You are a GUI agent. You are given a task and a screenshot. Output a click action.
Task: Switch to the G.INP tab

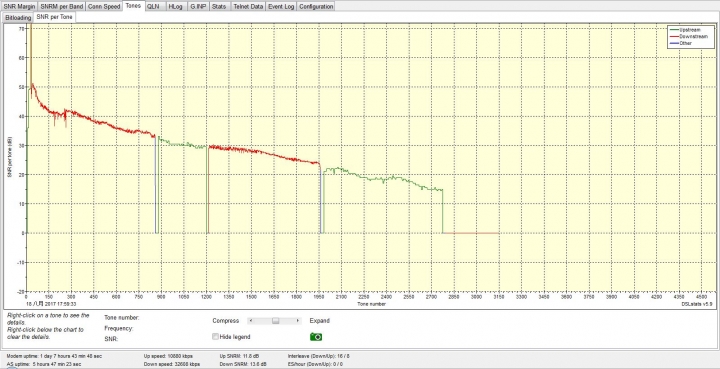click(x=198, y=6)
